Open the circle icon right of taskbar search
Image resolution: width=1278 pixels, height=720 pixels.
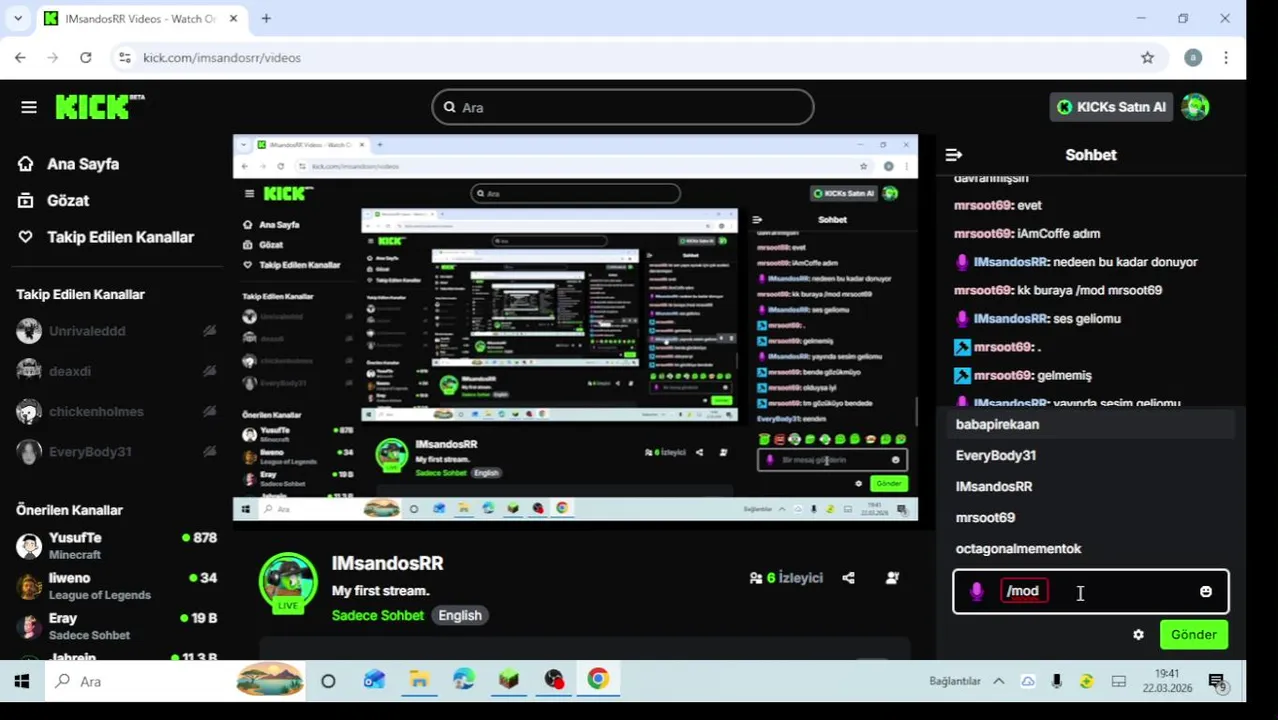328,681
